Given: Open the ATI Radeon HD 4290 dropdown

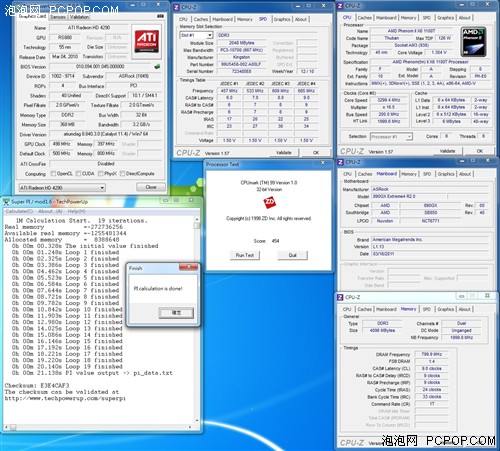Looking at the screenshot, I should (62, 188).
